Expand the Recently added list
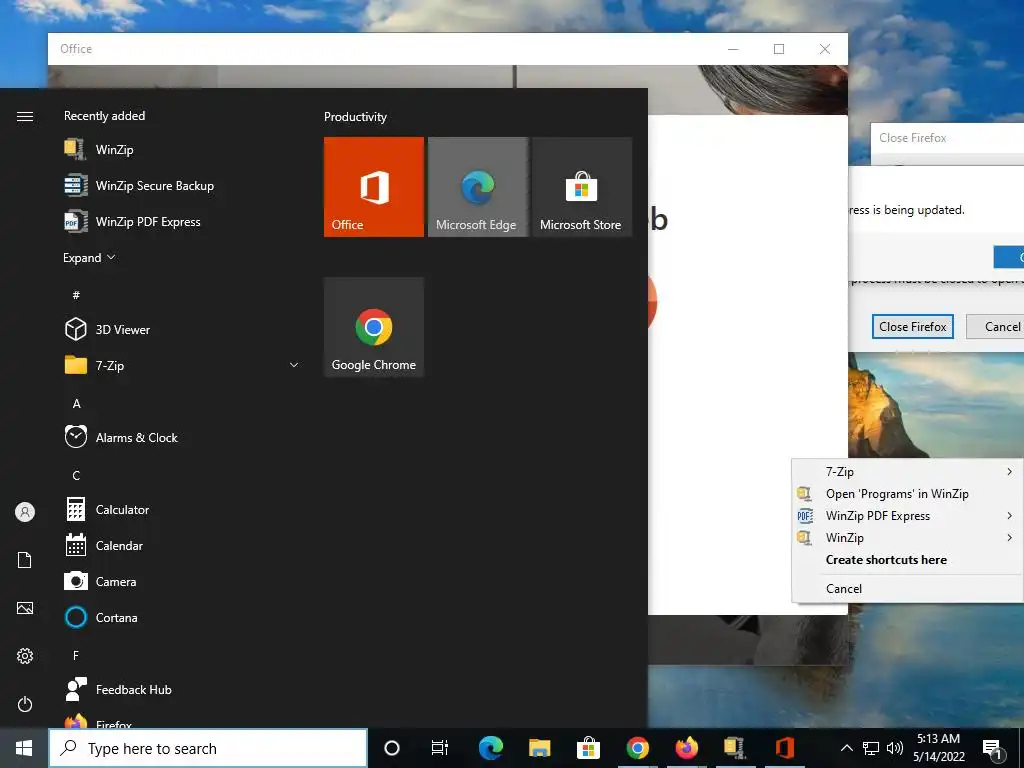 pyautogui.click(x=89, y=257)
